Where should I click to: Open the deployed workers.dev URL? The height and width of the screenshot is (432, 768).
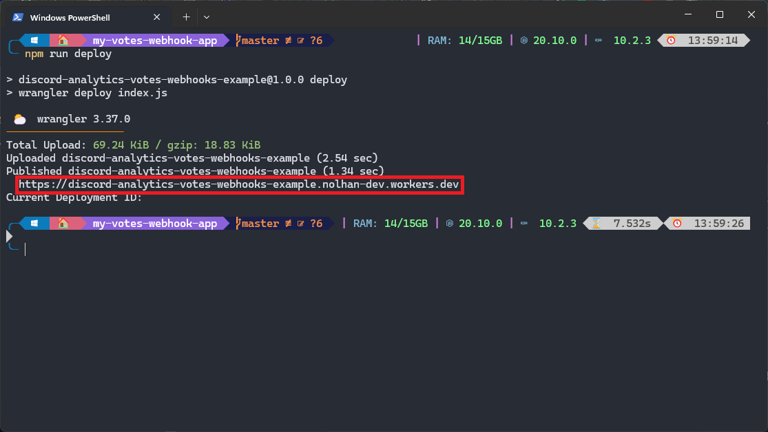point(239,185)
